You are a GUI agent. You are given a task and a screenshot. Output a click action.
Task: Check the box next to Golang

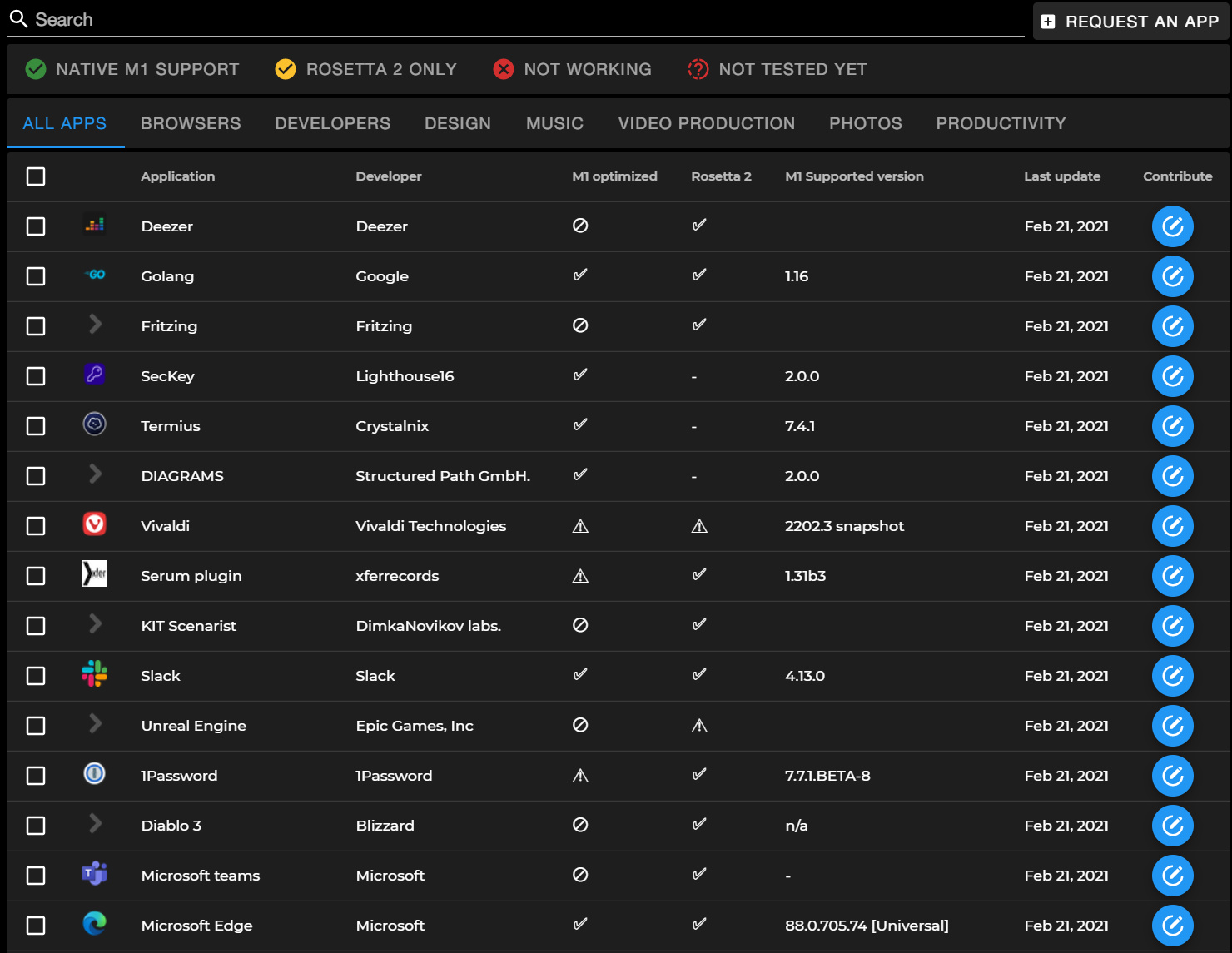[x=36, y=276]
